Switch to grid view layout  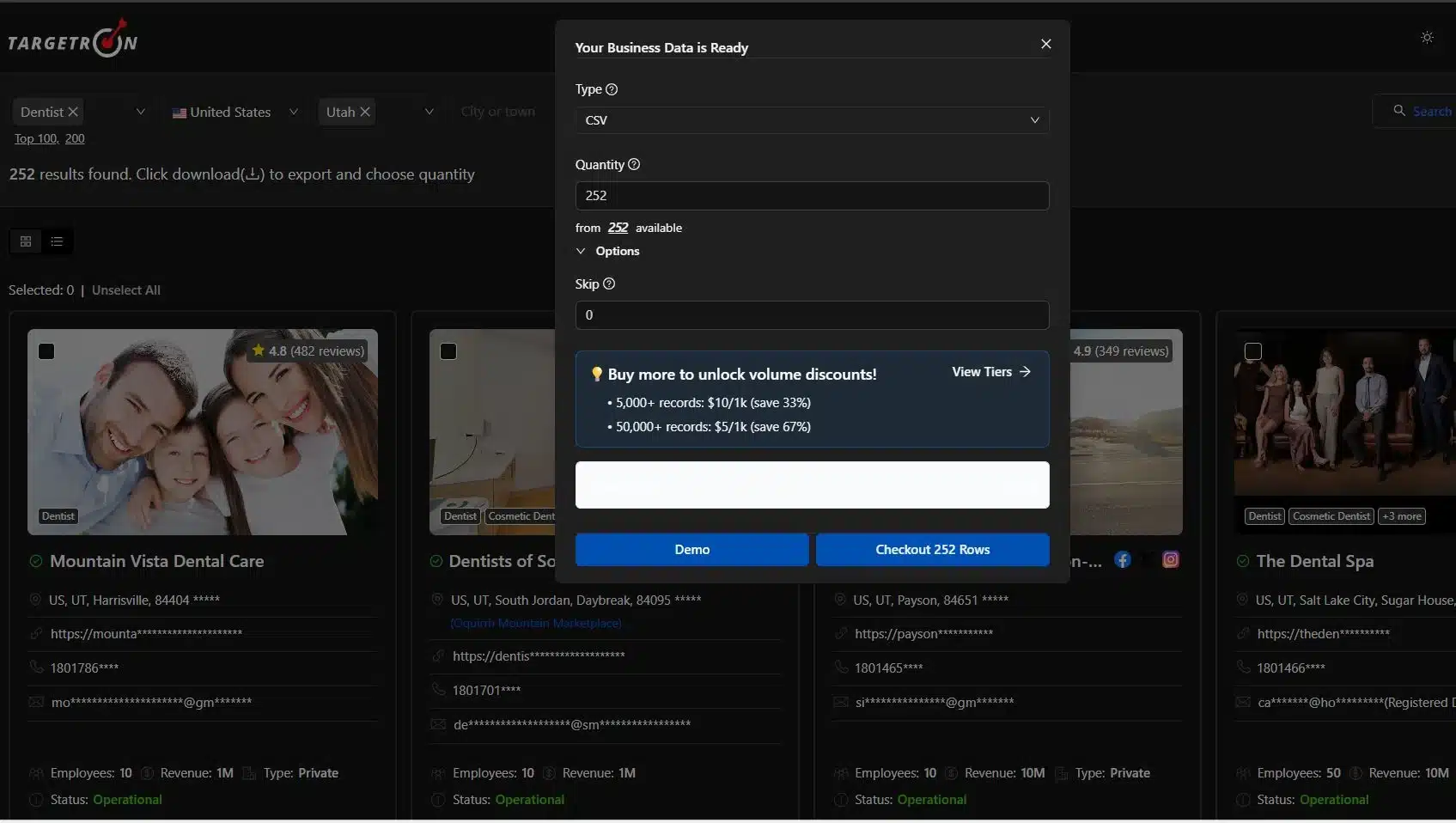26,241
